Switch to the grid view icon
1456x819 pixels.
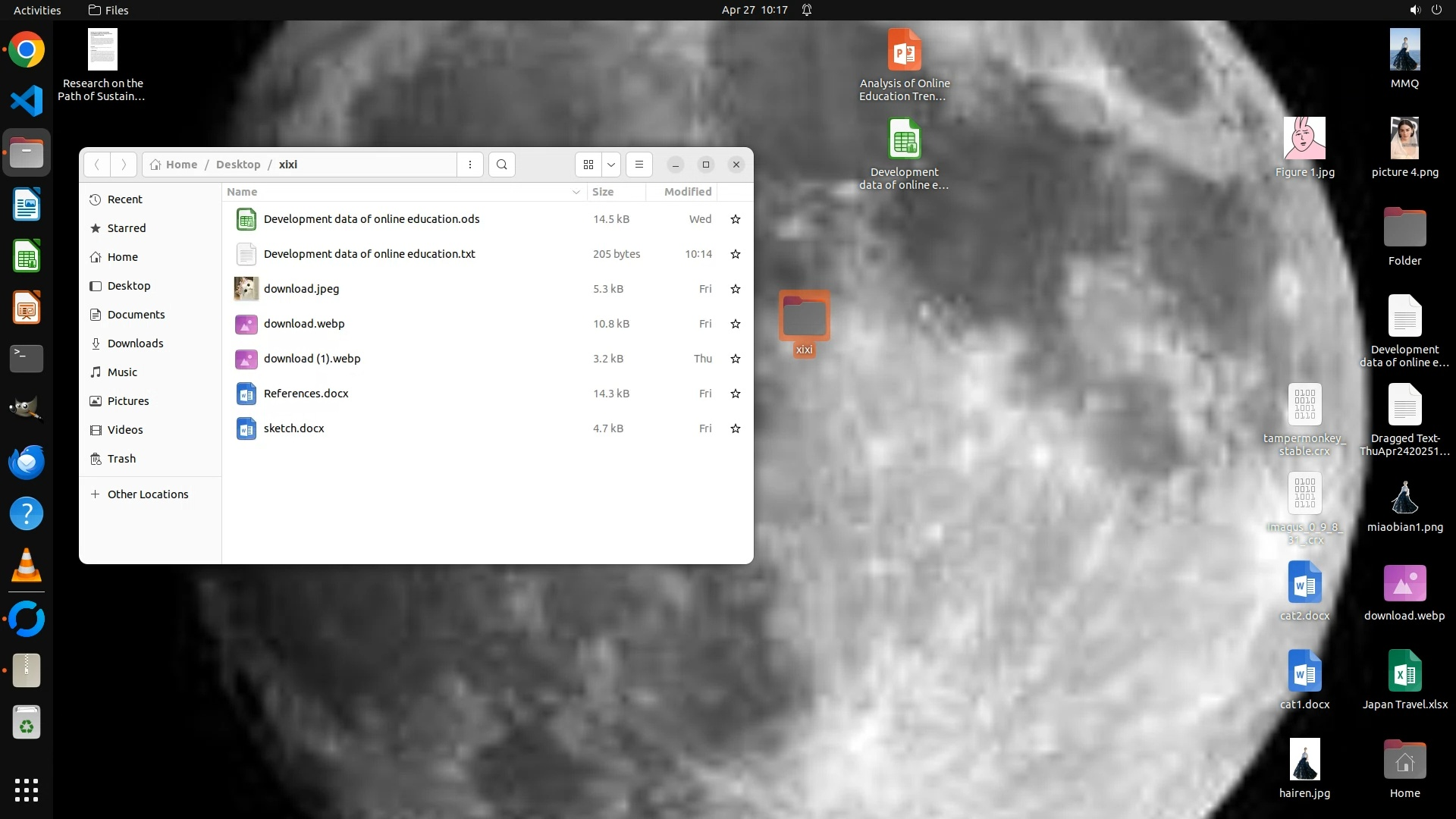(588, 165)
